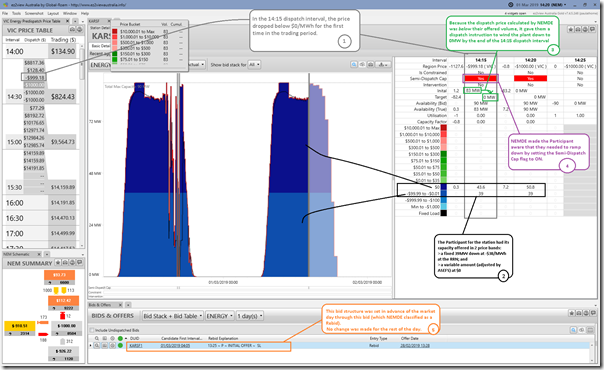This screenshot has width=604, height=370.
Task: Toggle the green status indicator on KARSF1 row
Action: (120, 346)
